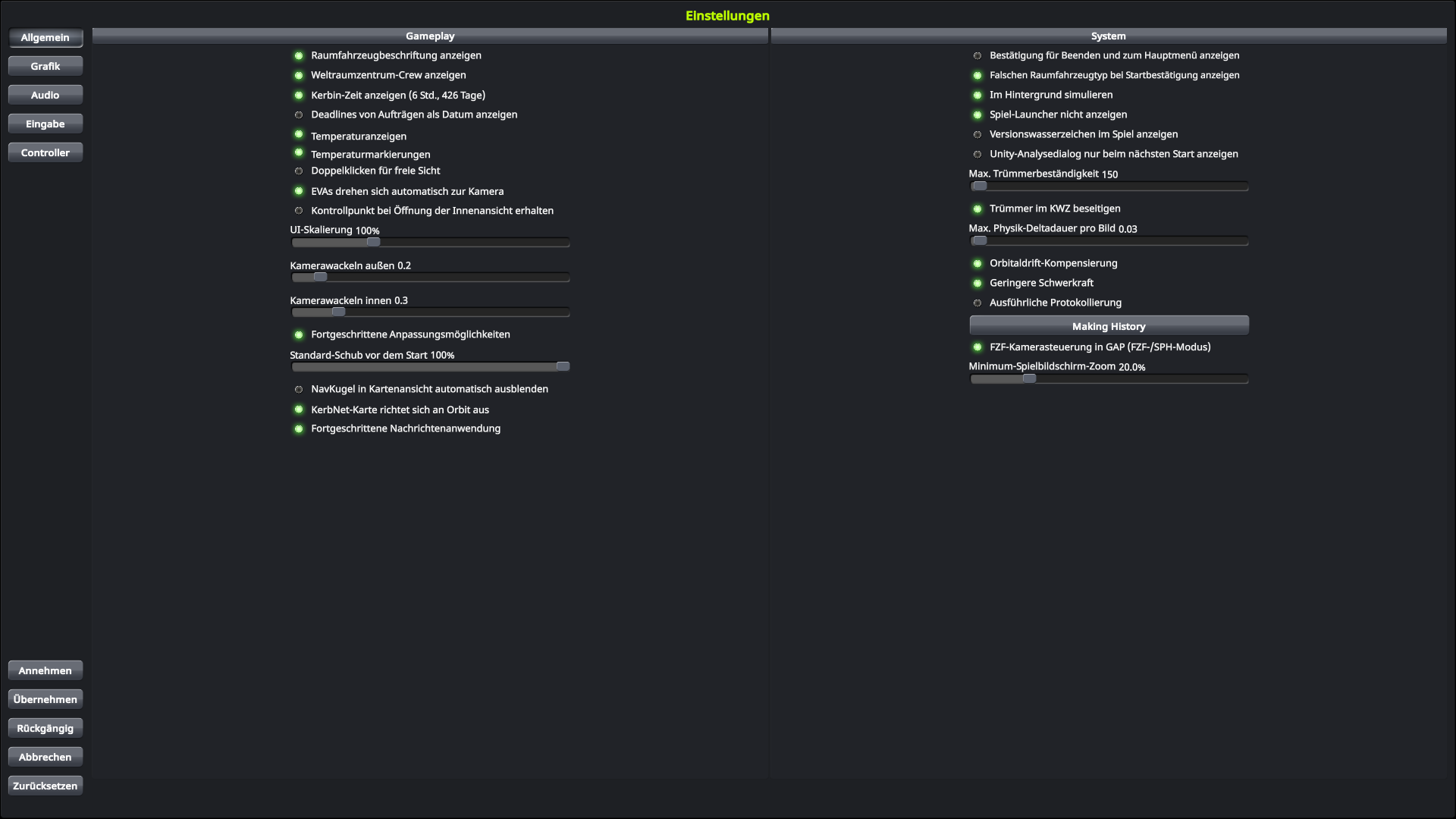Screen dimensions: 1456x819
Task: Switch to Audio settings tab
Action: (x=45, y=95)
